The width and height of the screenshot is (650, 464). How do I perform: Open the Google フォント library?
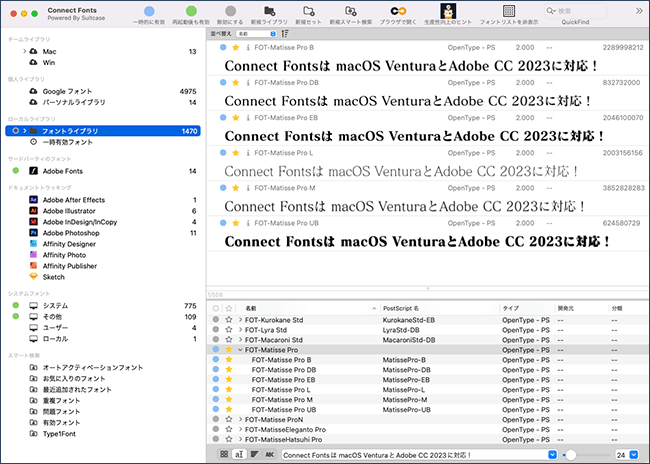click(67, 91)
